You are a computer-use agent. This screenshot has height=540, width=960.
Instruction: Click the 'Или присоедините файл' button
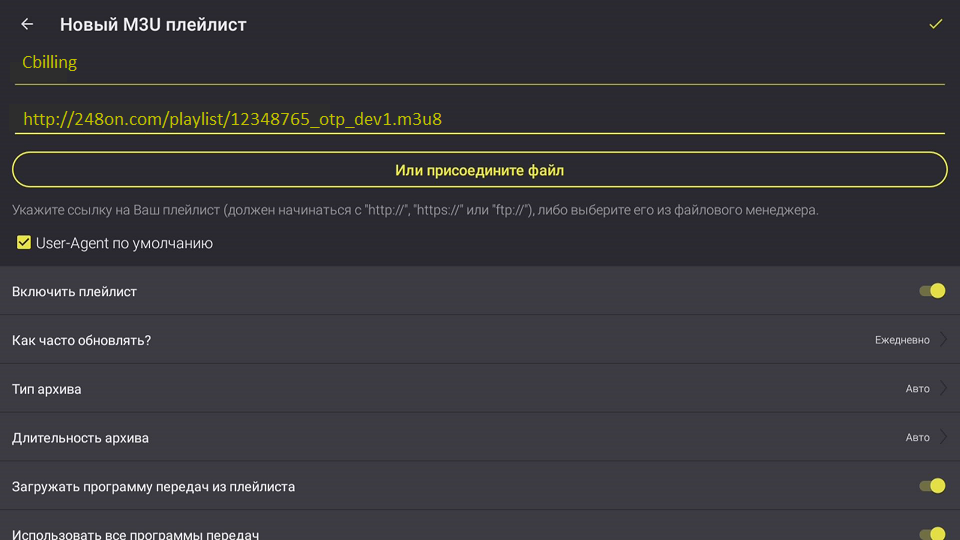[x=479, y=170]
